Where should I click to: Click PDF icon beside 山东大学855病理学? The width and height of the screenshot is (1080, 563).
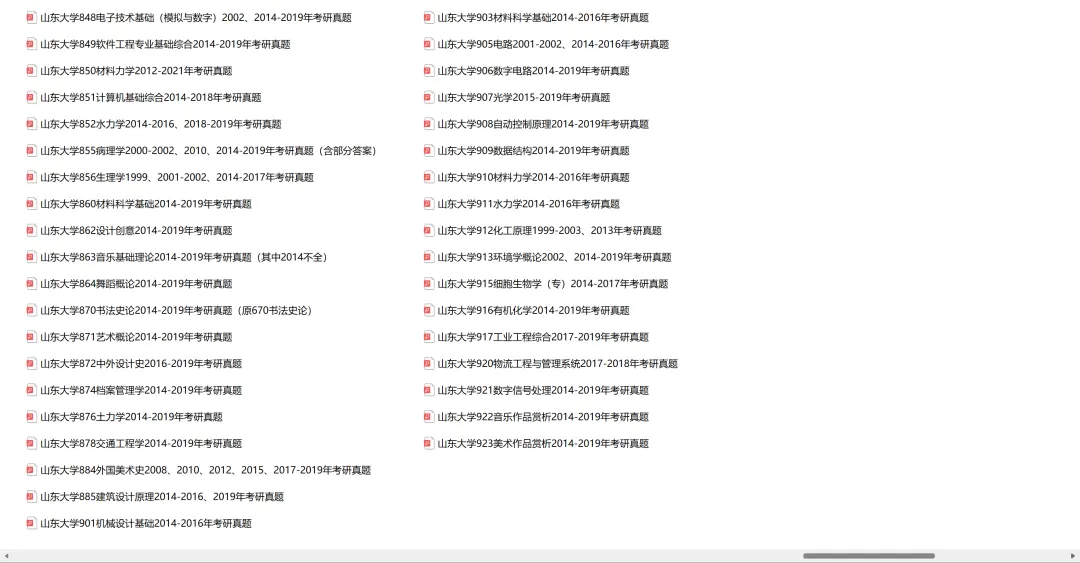[31, 150]
